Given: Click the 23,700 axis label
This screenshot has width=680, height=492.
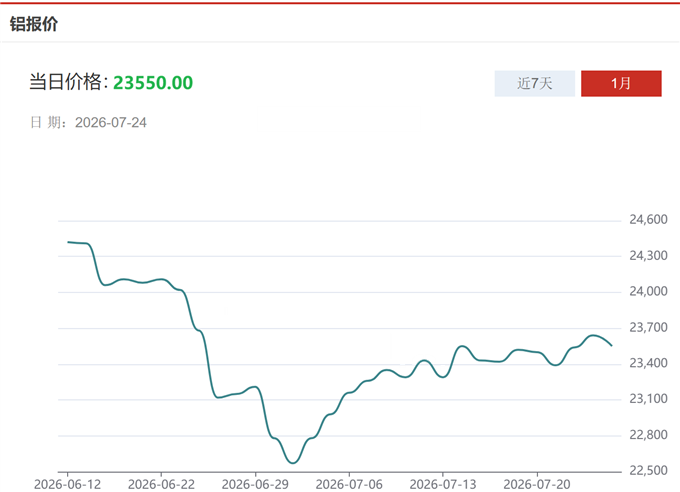Looking at the screenshot, I should click(648, 327).
